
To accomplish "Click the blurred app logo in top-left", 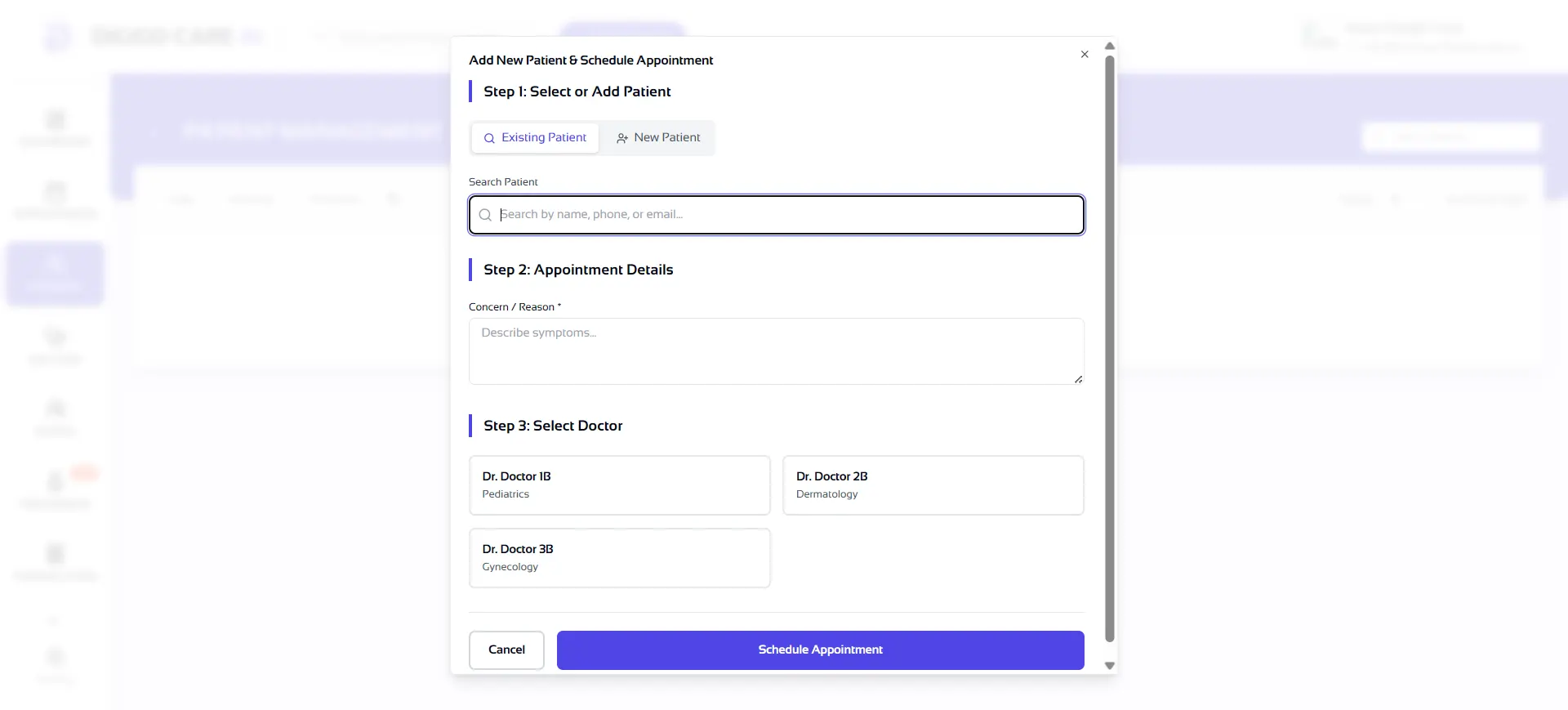I will click(x=58, y=36).
